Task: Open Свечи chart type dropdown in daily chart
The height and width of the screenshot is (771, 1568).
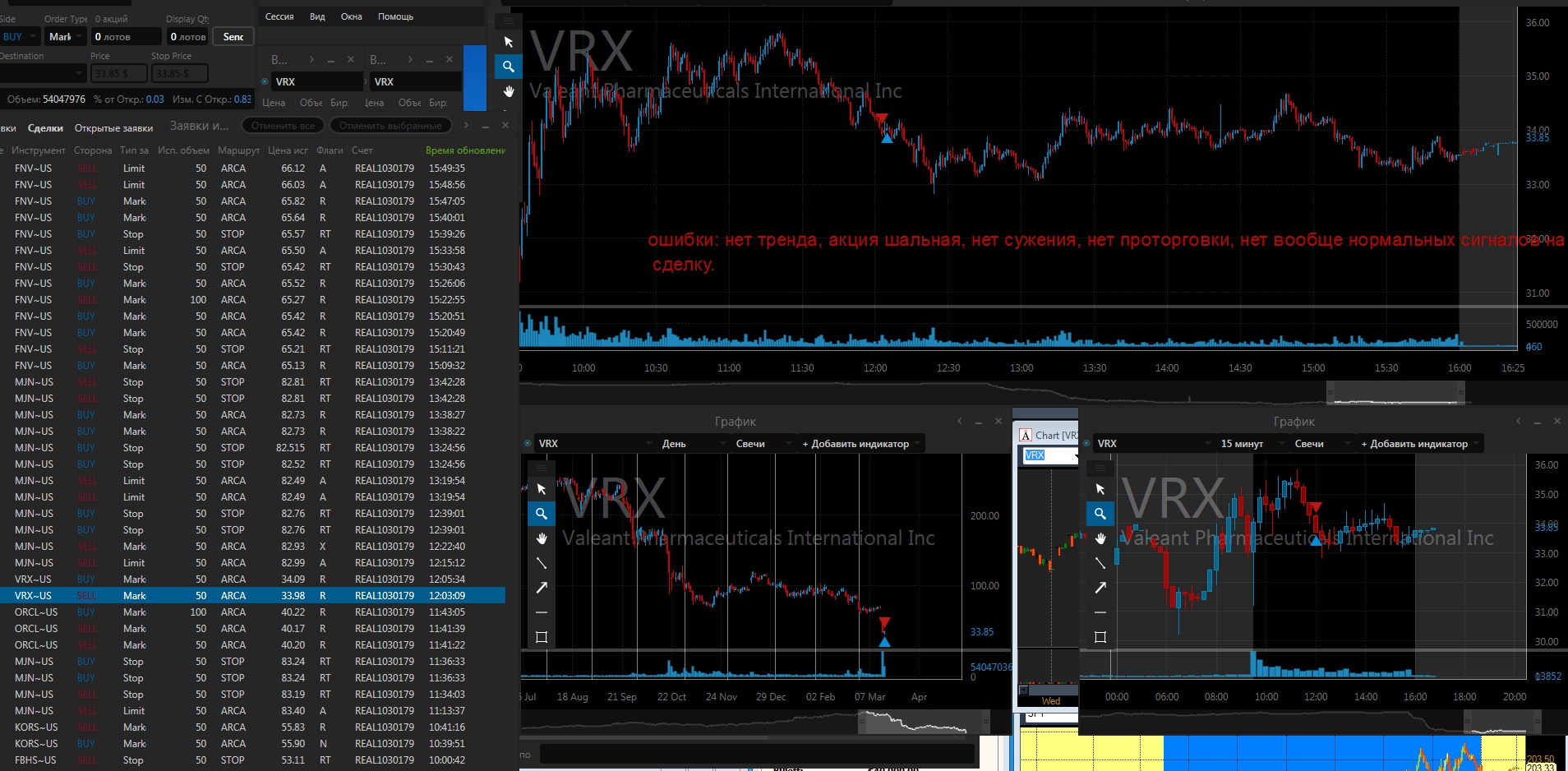Action: tap(764, 443)
